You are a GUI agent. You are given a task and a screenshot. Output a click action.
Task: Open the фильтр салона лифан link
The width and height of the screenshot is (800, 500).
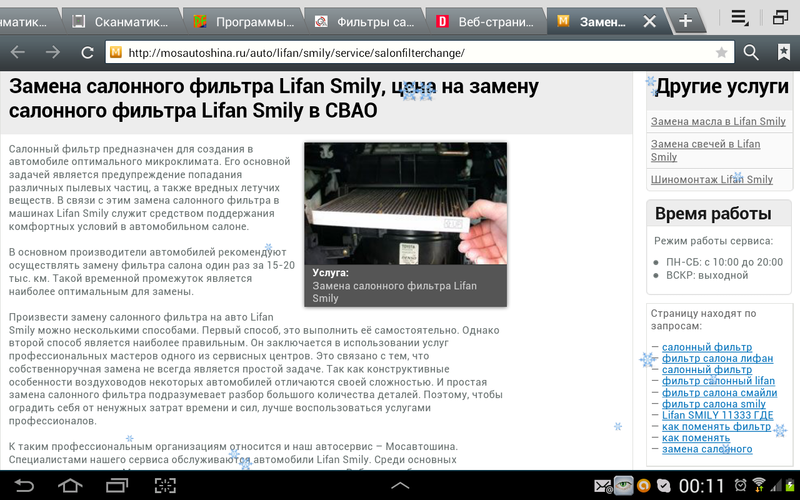pyautogui.click(x=717, y=358)
